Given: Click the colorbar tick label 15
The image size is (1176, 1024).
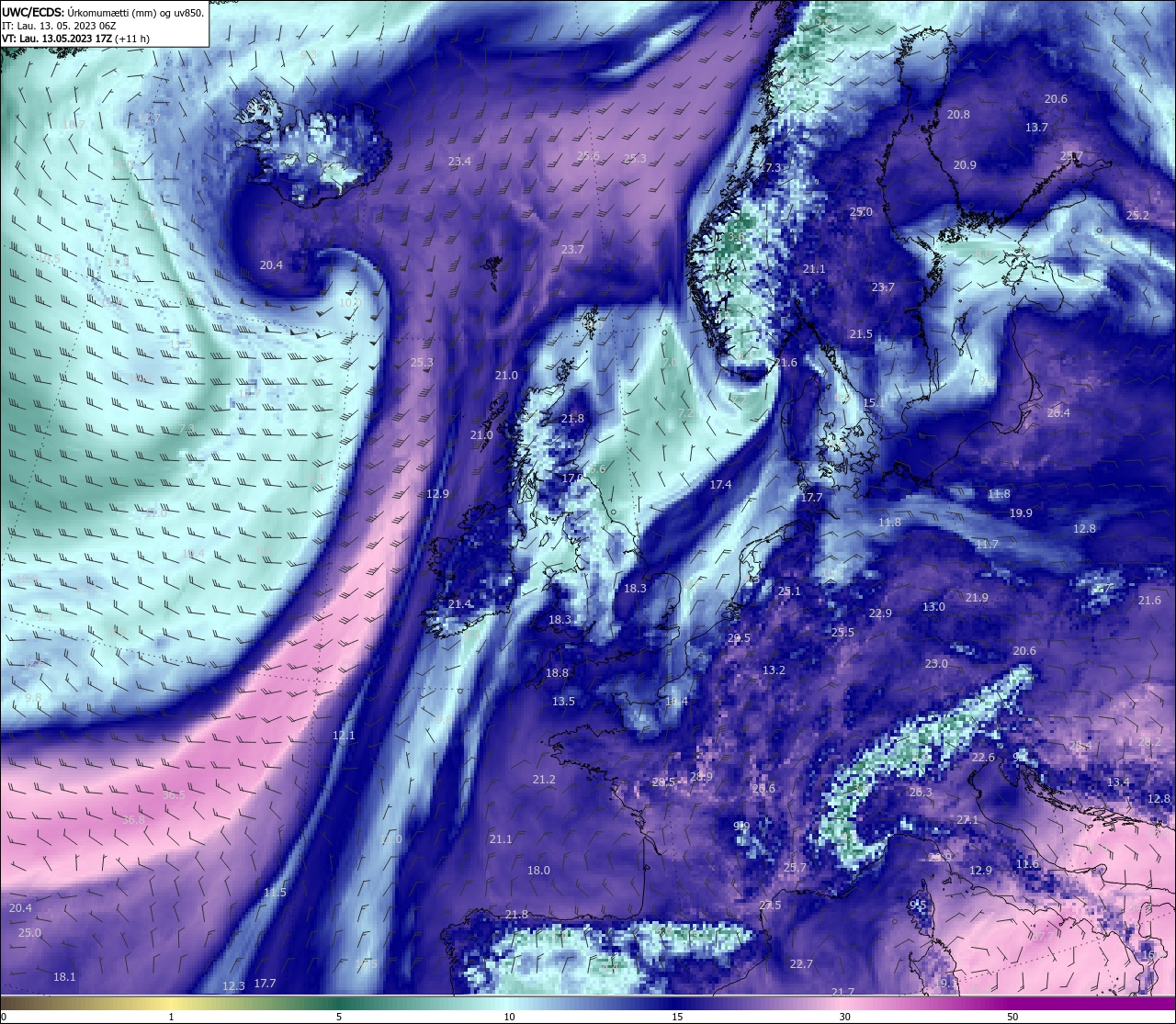Looking at the screenshot, I should (x=677, y=1017).
